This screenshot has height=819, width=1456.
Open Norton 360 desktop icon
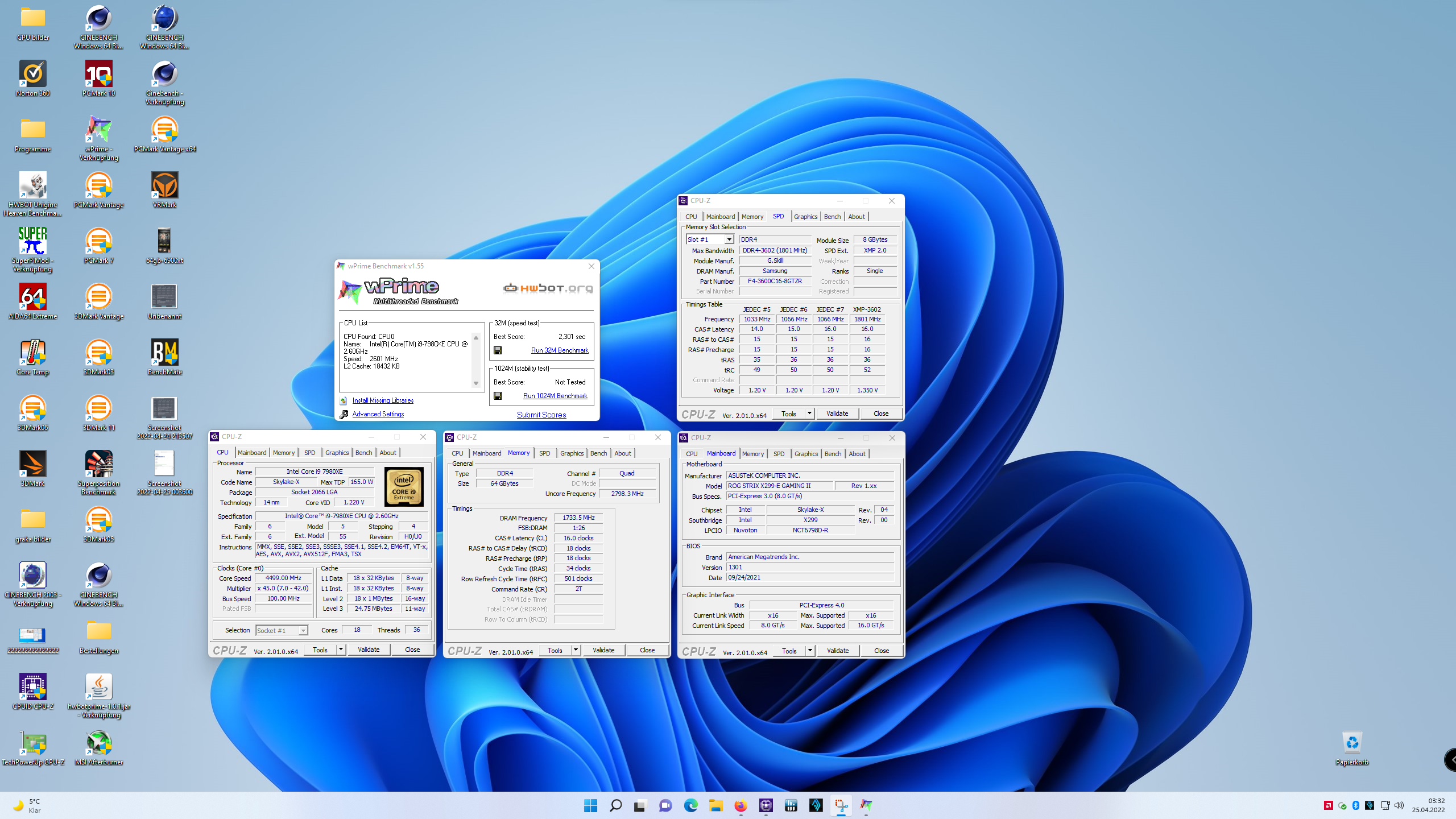pyautogui.click(x=33, y=79)
